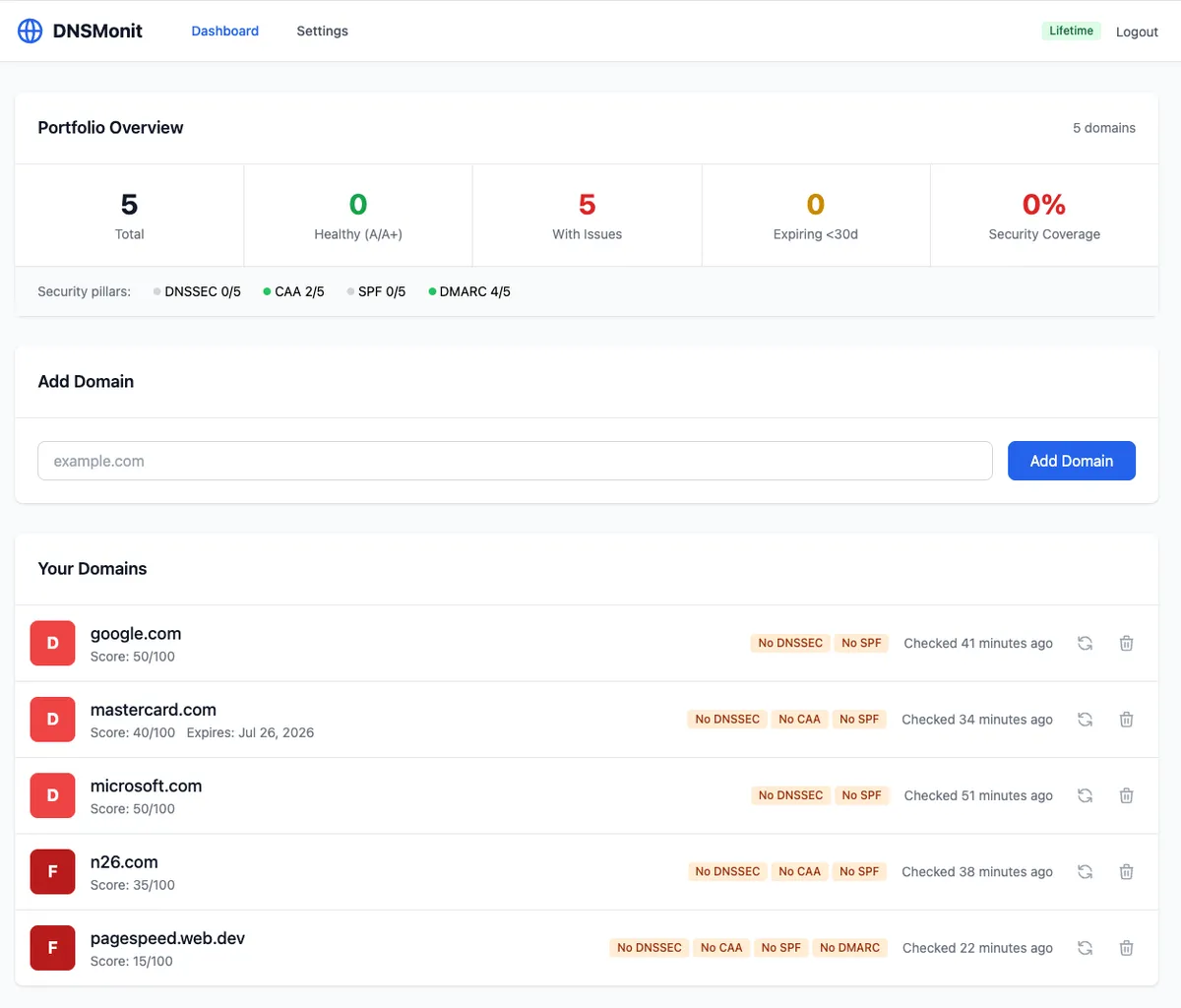Click the No DNSSEC tag on mastercard.com
Viewport: 1181px width, 1008px height.
(727, 720)
